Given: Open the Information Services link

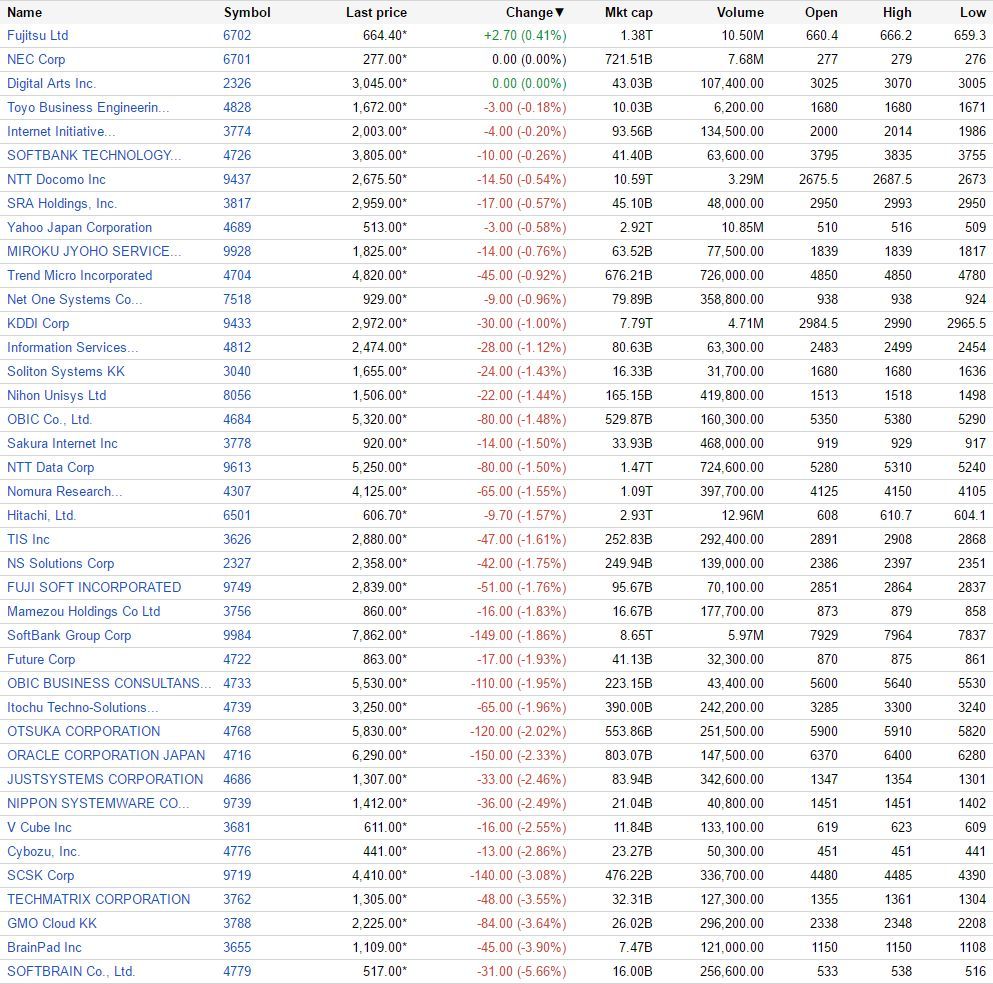Looking at the screenshot, I should pos(72,348).
